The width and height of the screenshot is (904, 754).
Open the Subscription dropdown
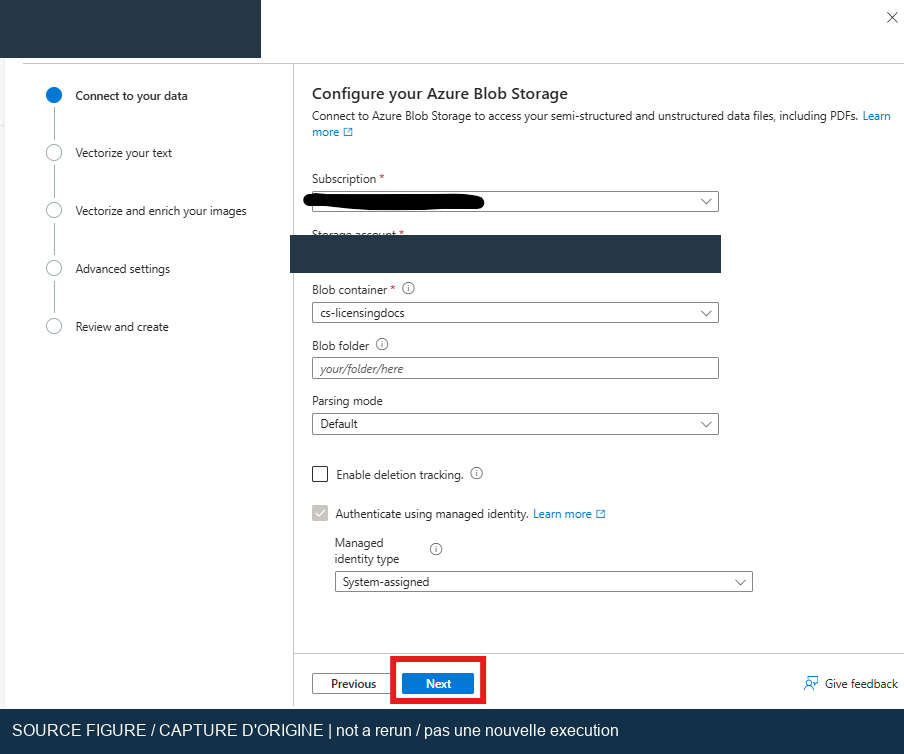(x=515, y=201)
